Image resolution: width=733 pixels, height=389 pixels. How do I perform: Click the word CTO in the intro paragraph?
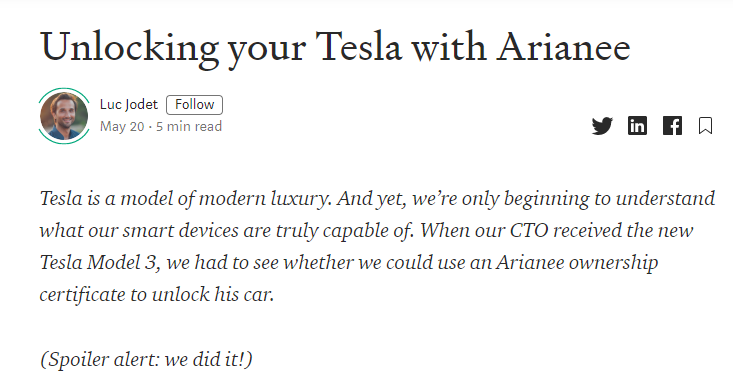point(529,231)
